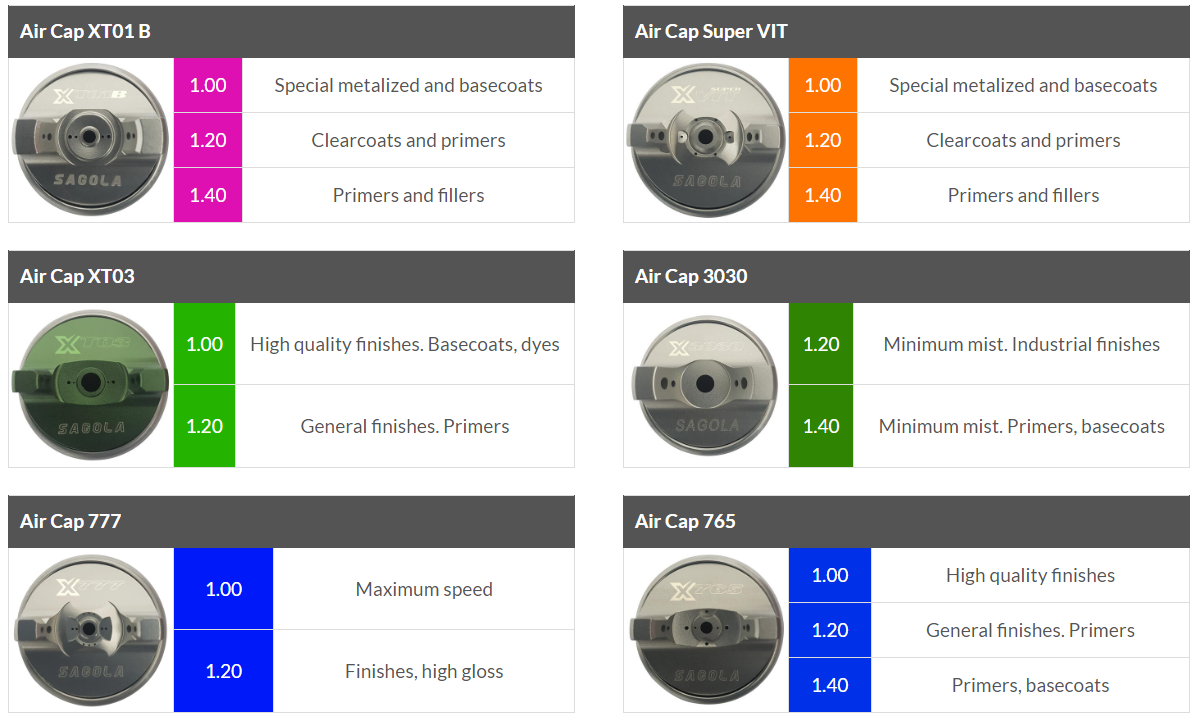Click the Maximum speed description
The height and width of the screenshot is (722, 1193).
(424, 589)
